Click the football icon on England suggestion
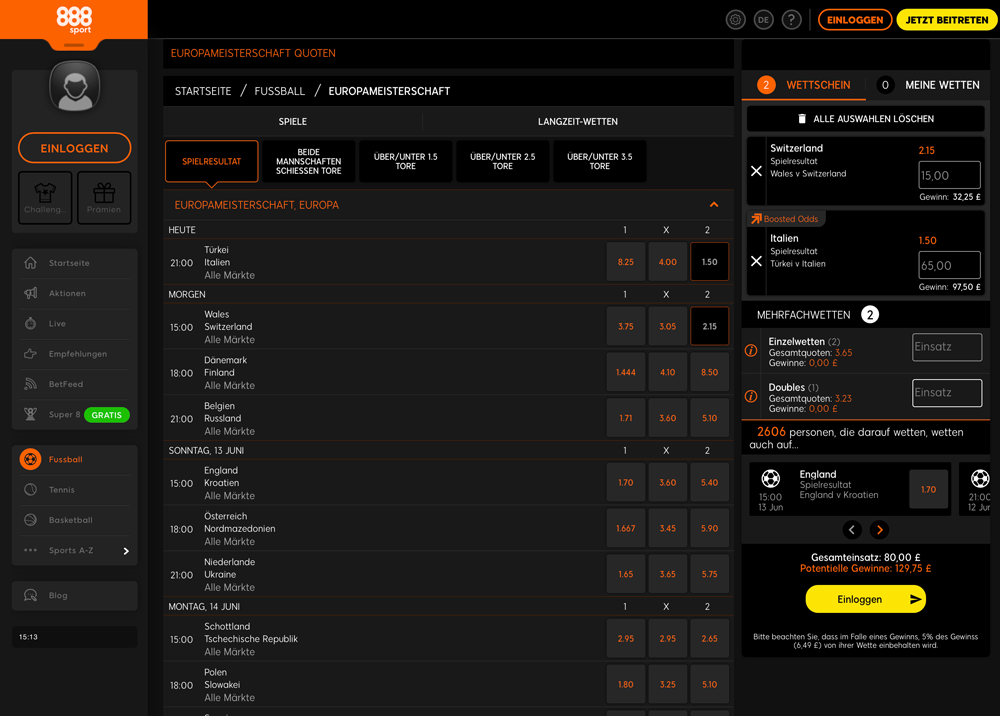The image size is (1000, 716). tap(770, 478)
